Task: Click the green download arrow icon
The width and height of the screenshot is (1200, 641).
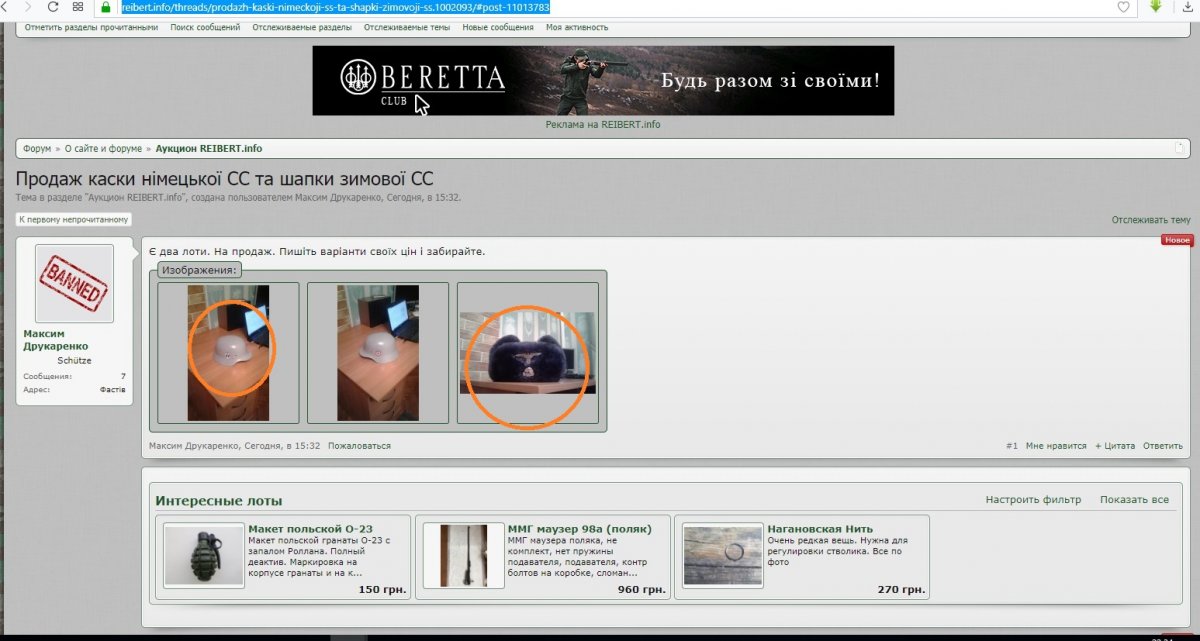Action: click(x=1157, y=6)
